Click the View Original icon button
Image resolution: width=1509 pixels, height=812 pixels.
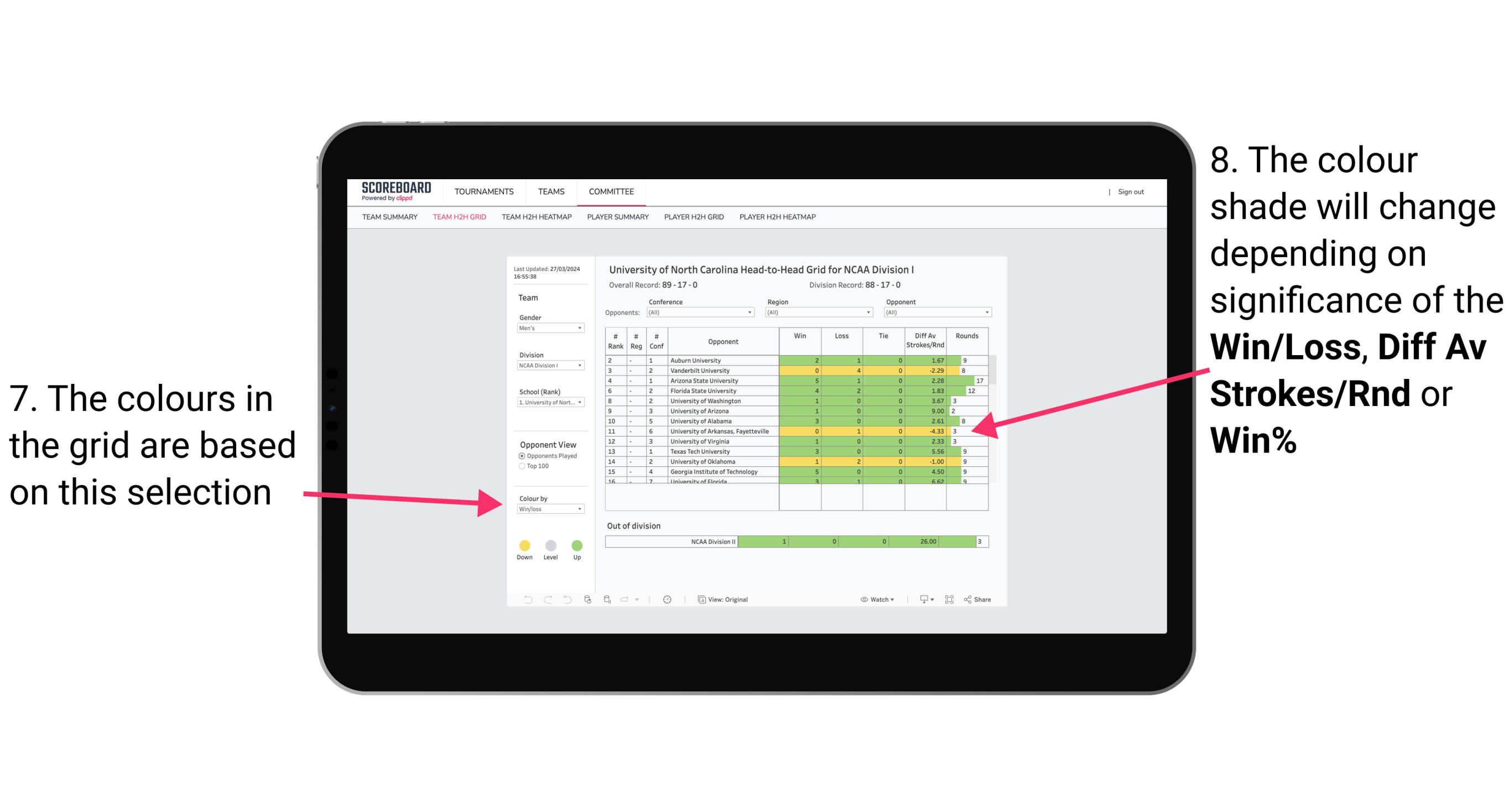[x=700, y=599]
